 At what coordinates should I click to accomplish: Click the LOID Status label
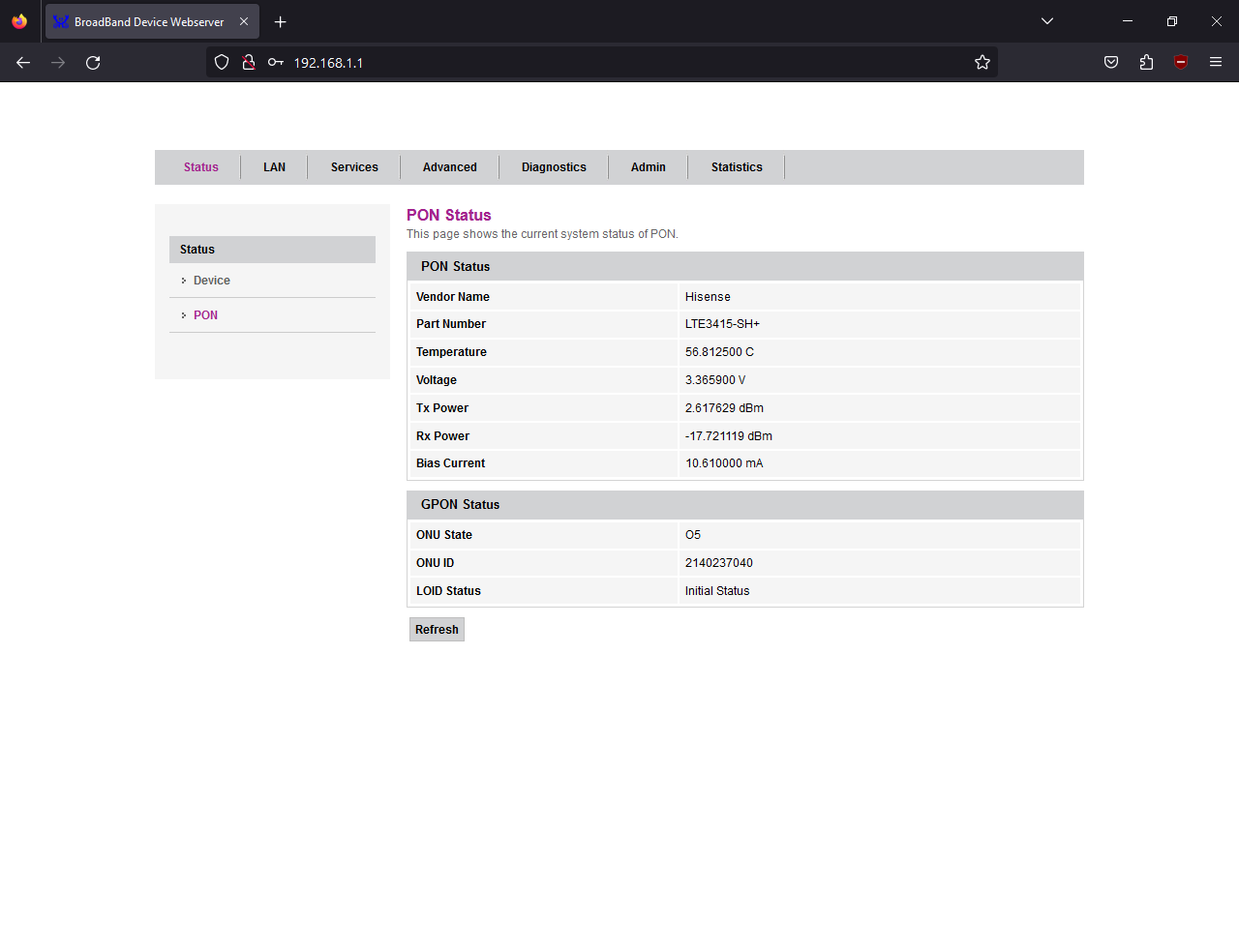tap(448, 591)
